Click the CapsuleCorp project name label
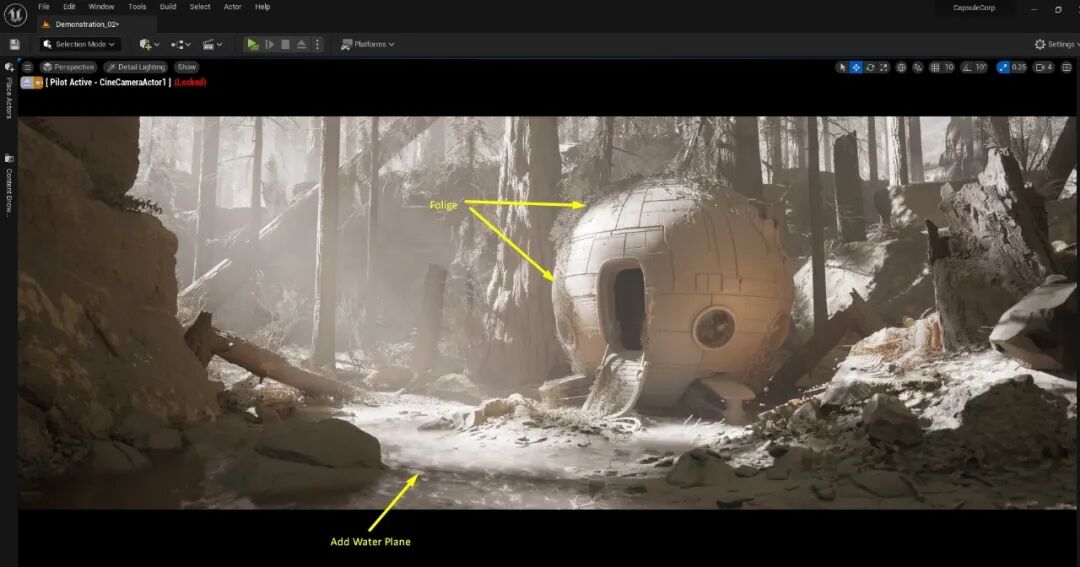This screenshot has width=1080, height=567. 974,8
